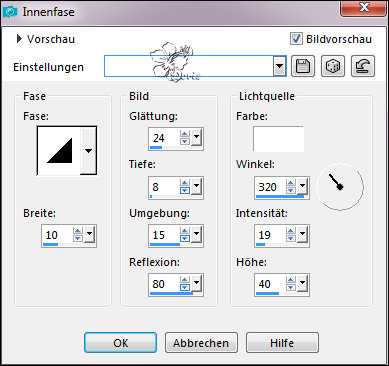Image resolution: width=389 pixels, height=366 pixels.
Task: Decrease Breite value with down arrow
Action: (78, 238)
